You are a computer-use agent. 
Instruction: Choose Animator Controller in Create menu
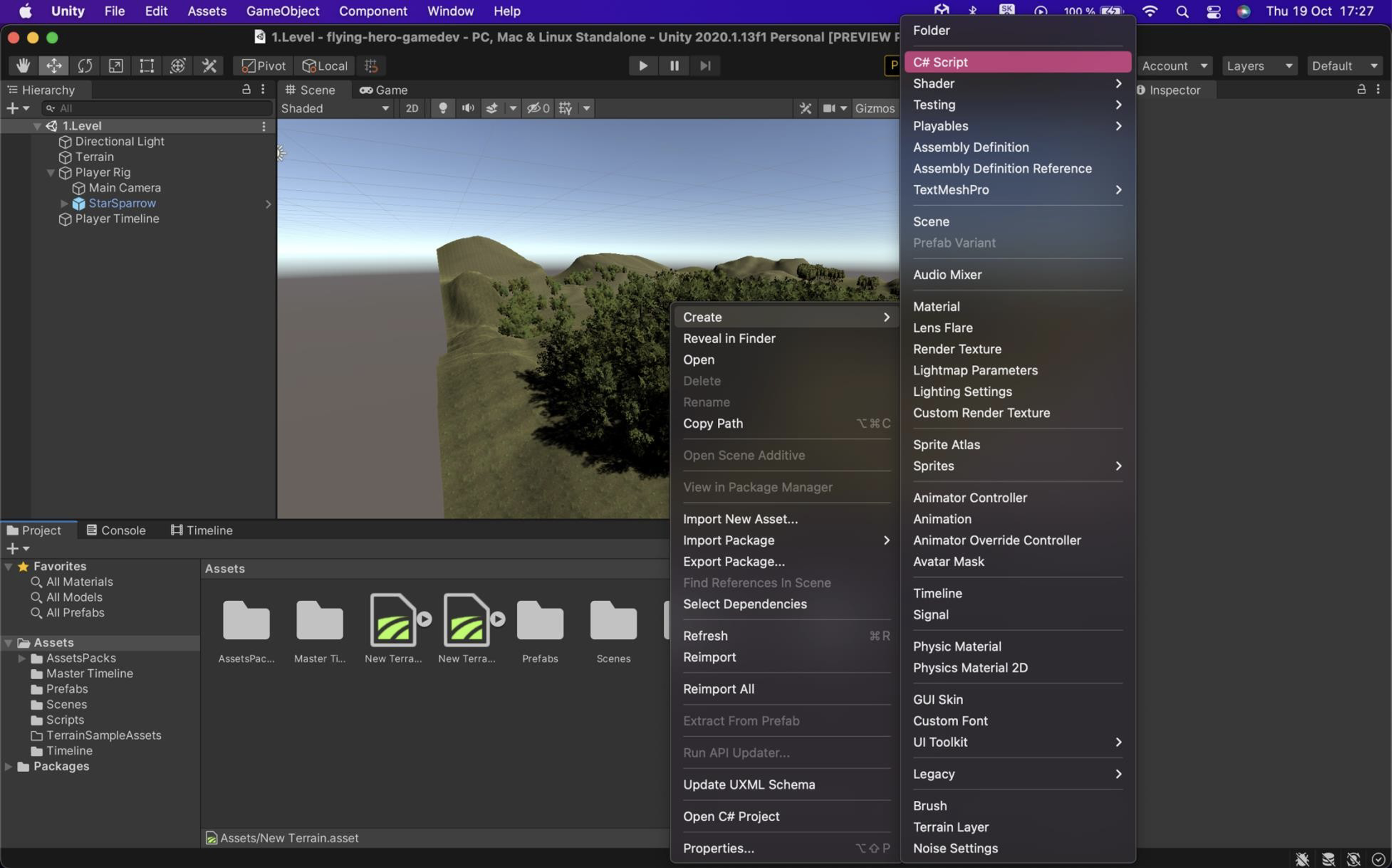pyautogui.click(x=1018, y=497)
